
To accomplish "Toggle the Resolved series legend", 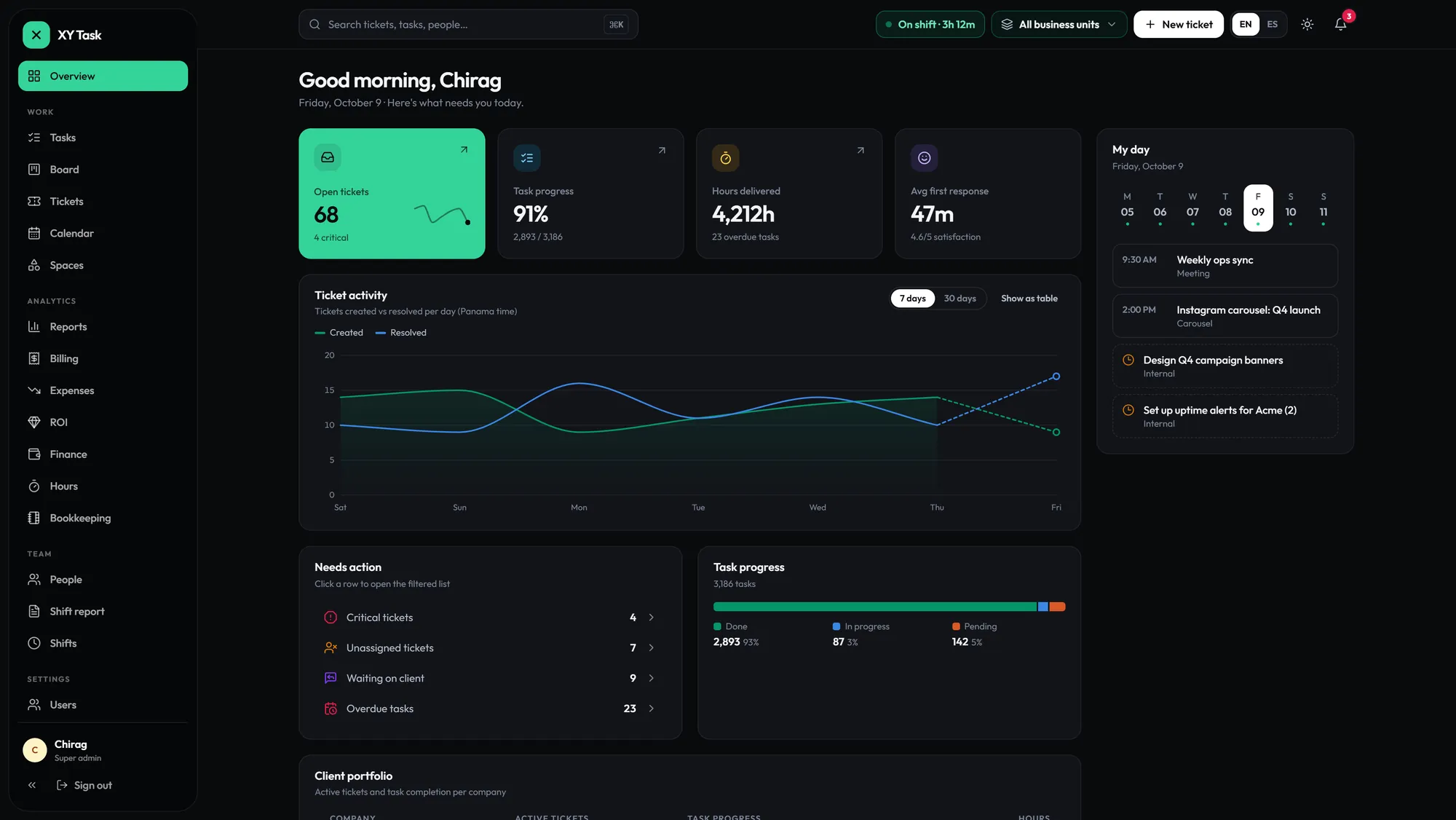I will coord(401,332).
